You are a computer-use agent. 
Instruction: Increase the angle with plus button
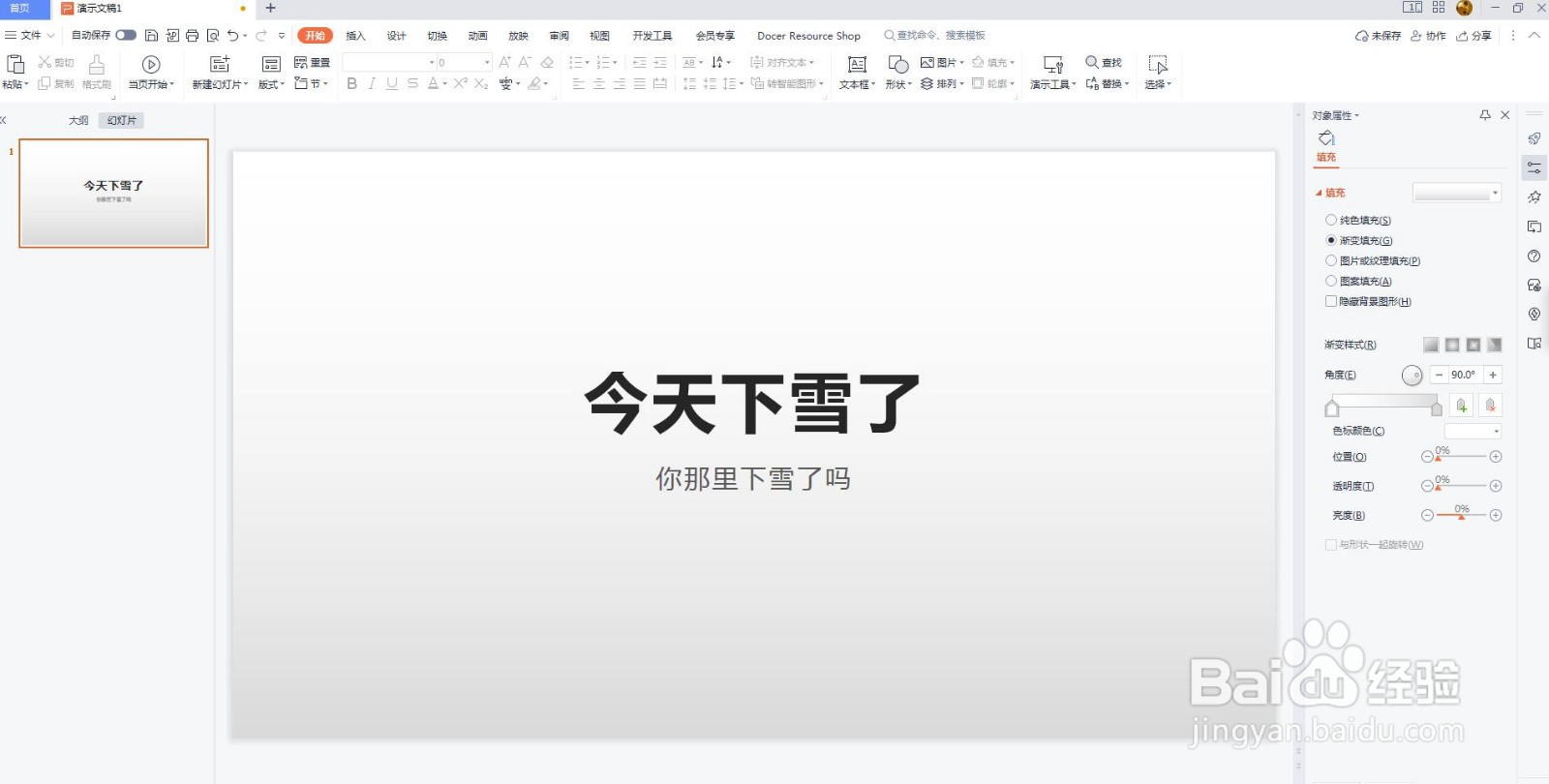point(1493,375)
